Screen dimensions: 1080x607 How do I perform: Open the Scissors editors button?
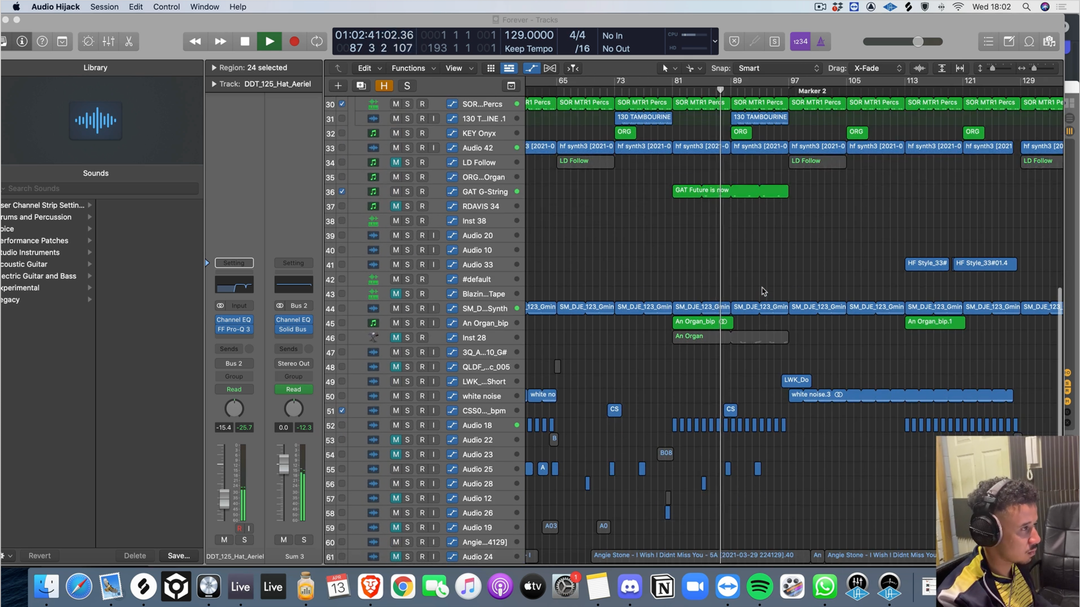point(129,41)
